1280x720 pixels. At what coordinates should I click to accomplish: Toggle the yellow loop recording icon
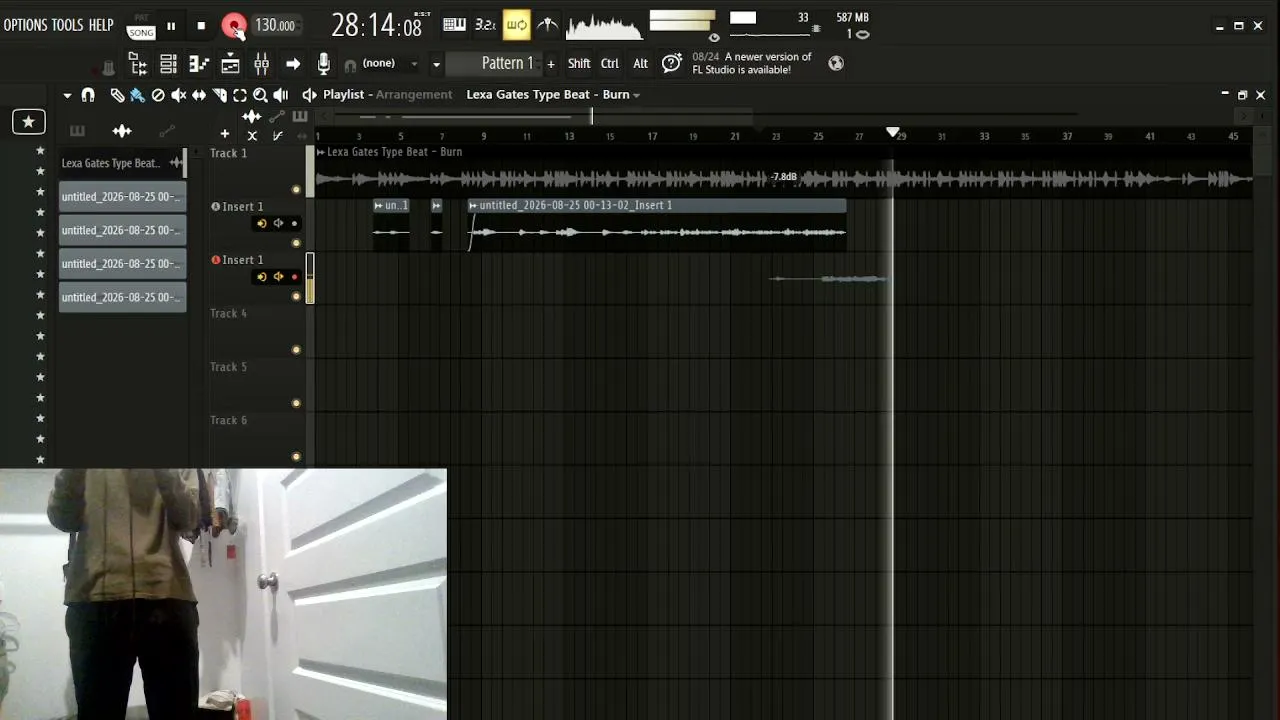[x=516, y=25]
